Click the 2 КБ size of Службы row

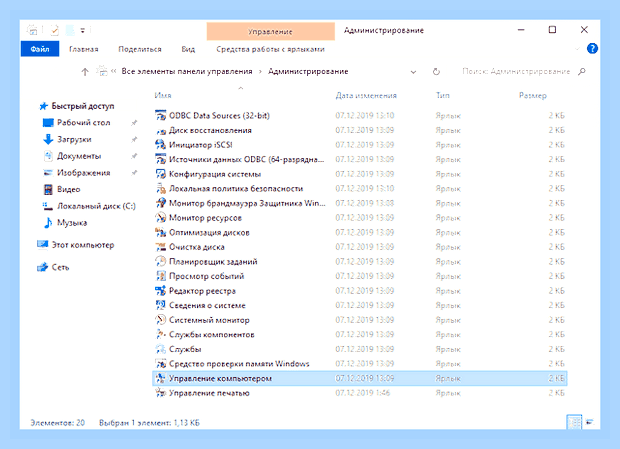pos(556,349)
